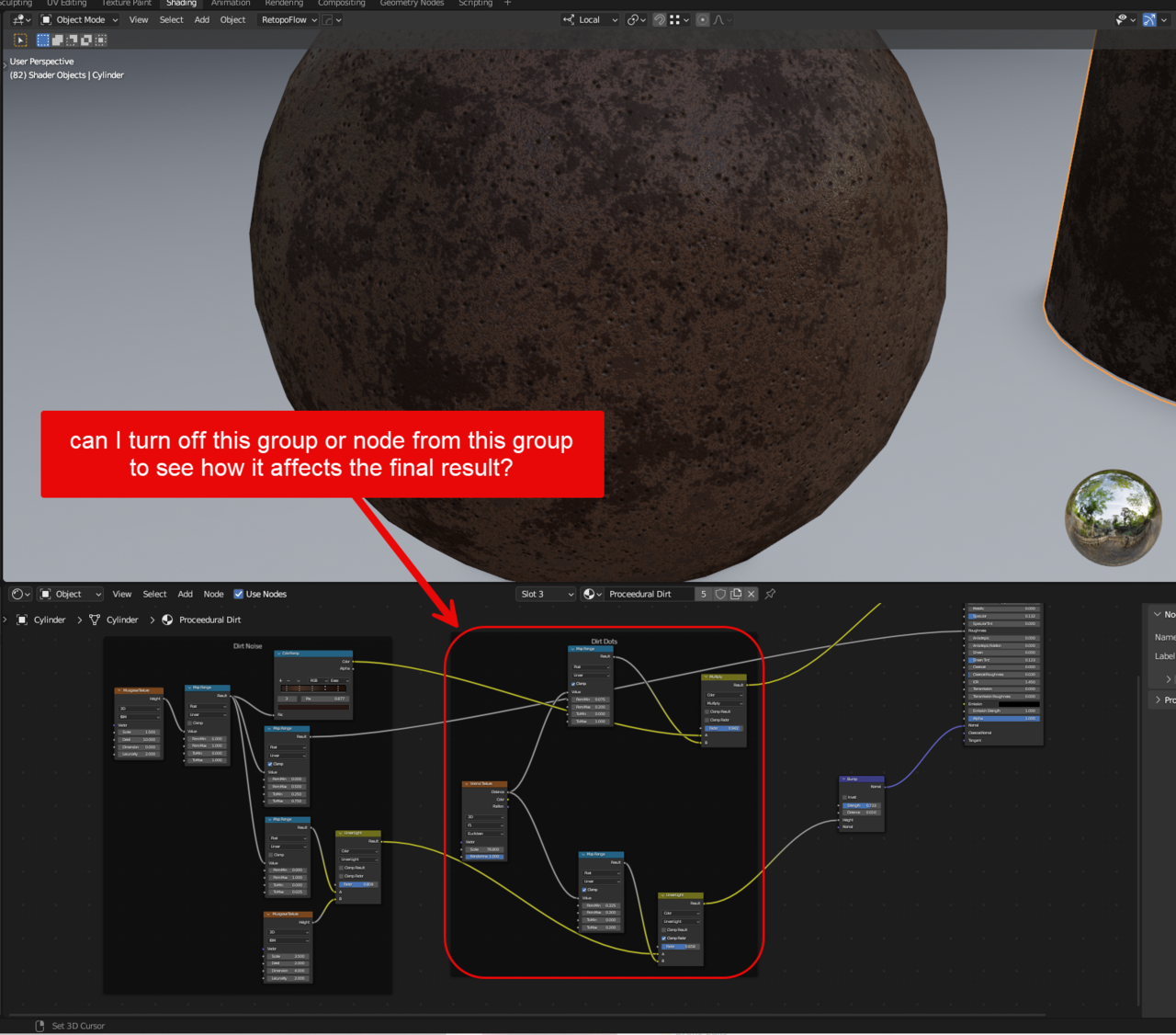Click Cylinder object in the breadcrumb path
Image resolution: width=1176 pixels, height=1035 pixels.
pos(50,620)
